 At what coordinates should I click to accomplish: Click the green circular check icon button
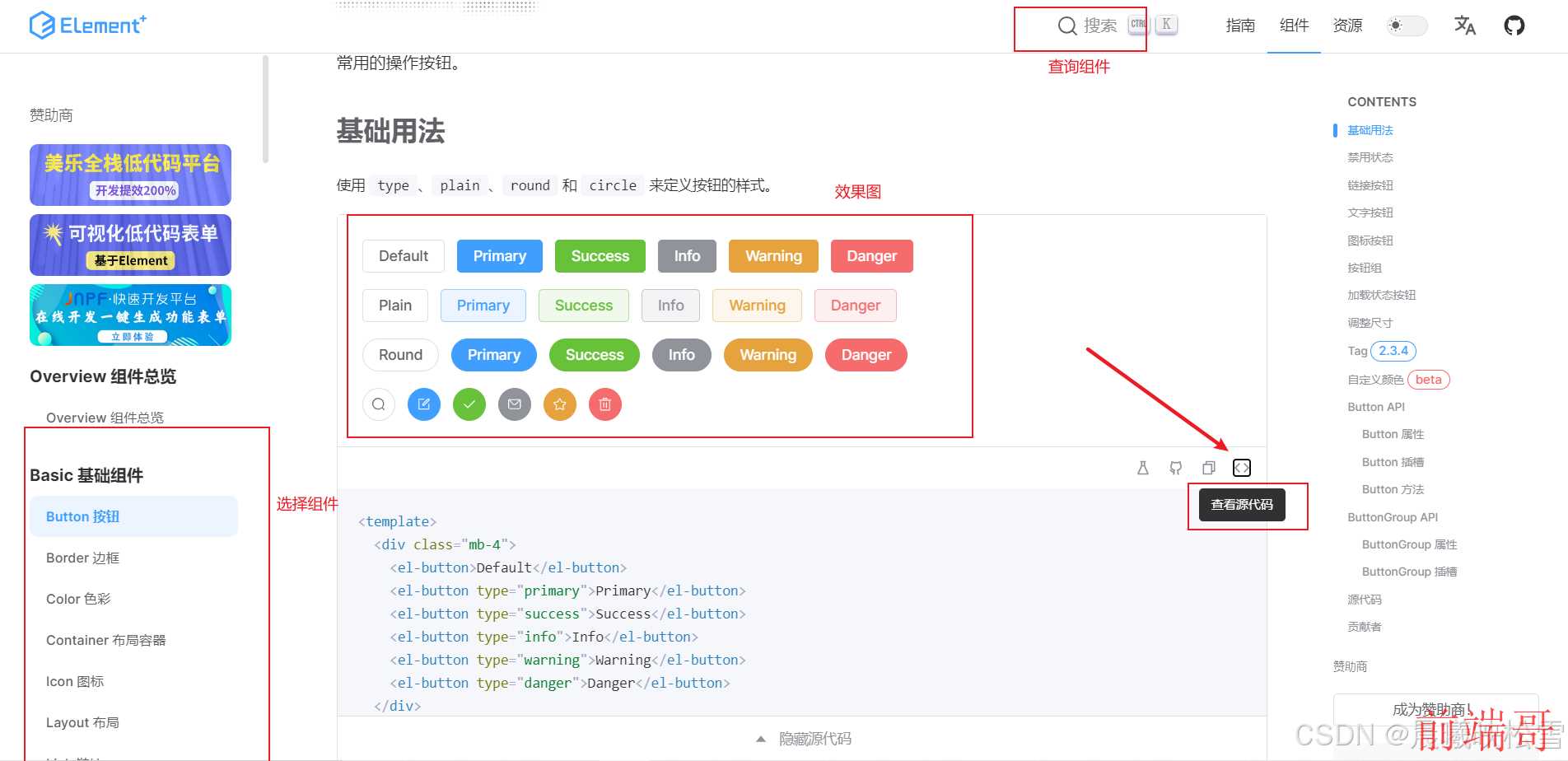coord(469,404)
